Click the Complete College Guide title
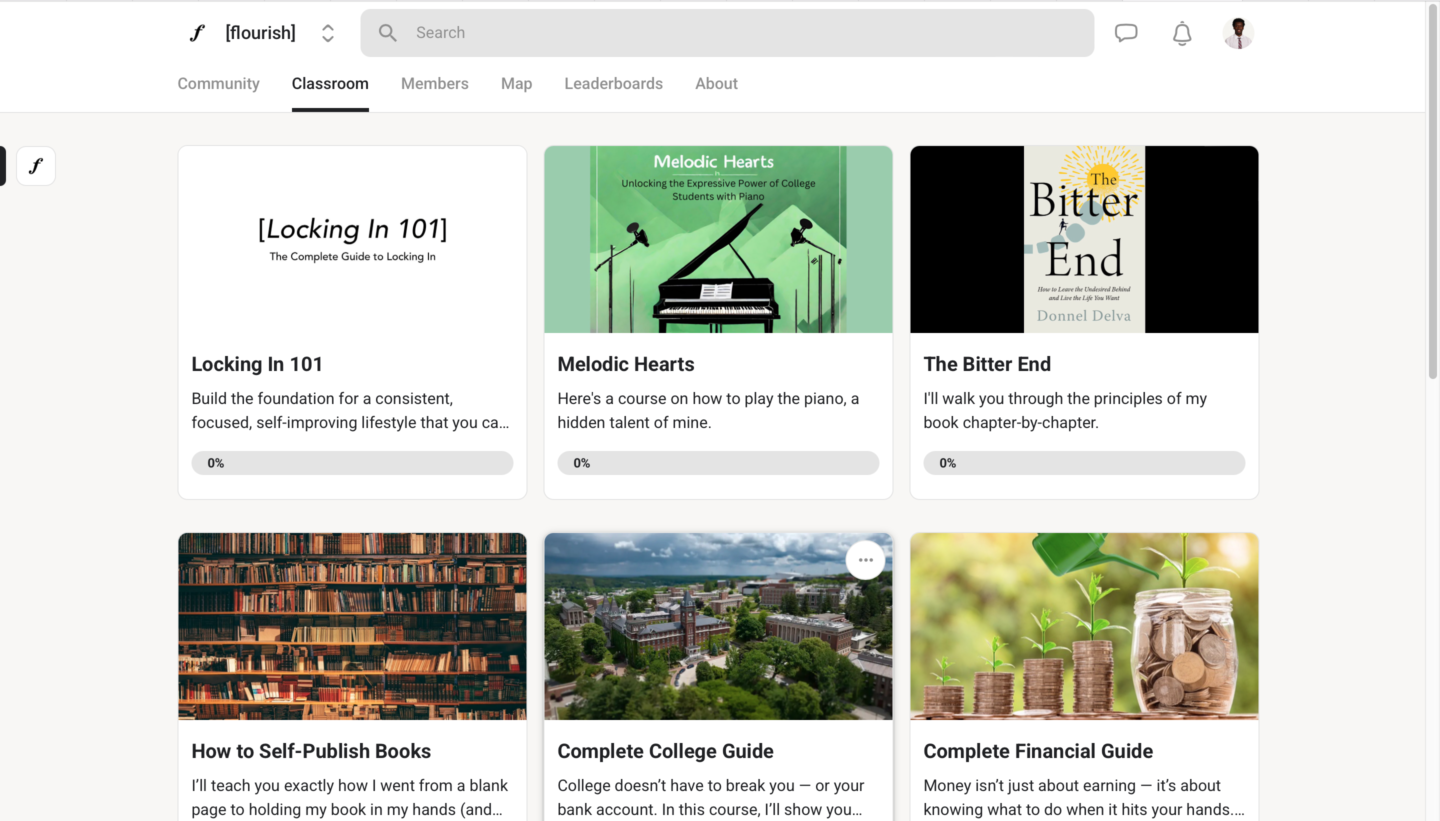1440x821 pixels. [x=666, y=751]
